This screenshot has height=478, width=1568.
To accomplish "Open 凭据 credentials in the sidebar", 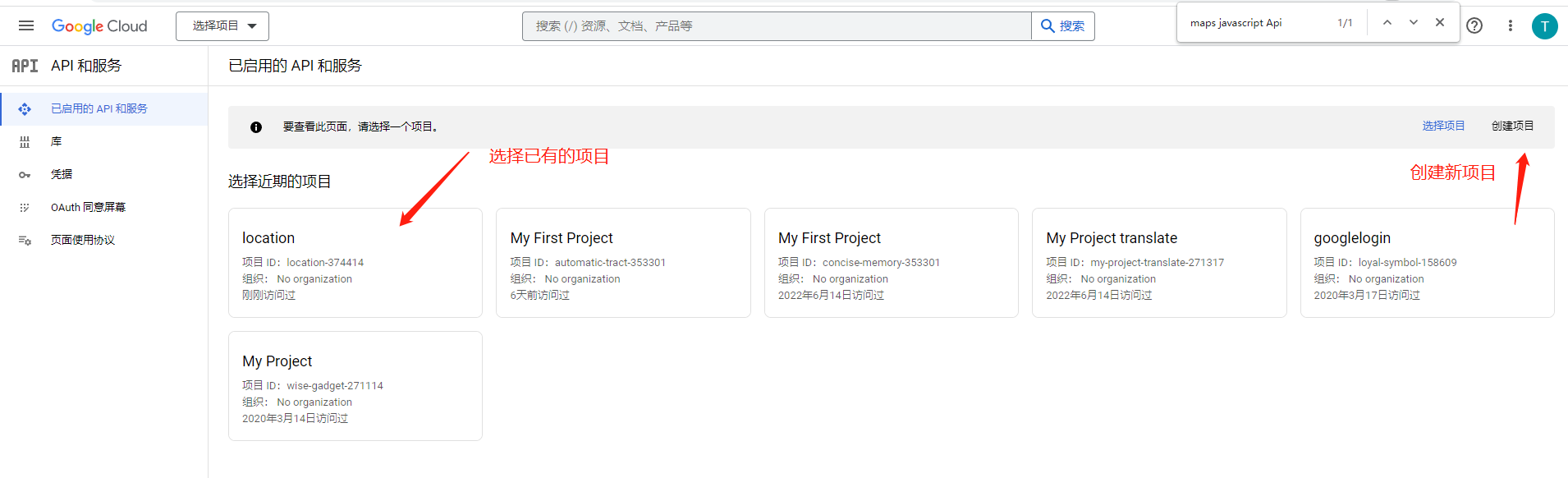I will (104, 174).
